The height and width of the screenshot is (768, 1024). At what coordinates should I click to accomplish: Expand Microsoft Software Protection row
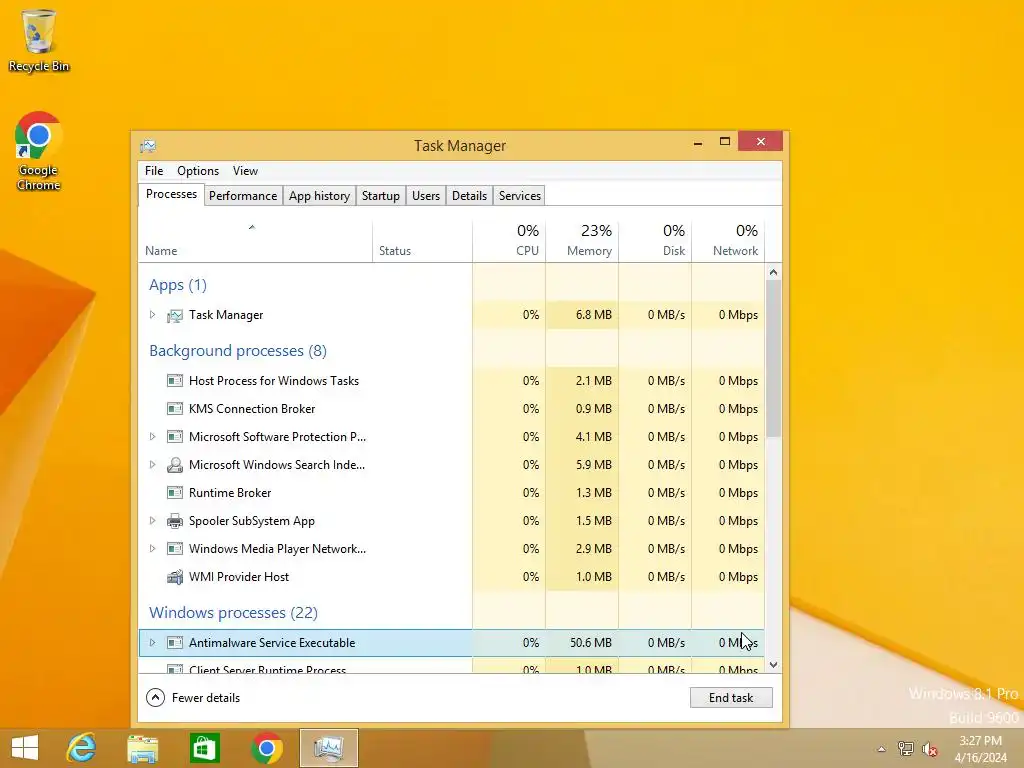tap(152, 436)
